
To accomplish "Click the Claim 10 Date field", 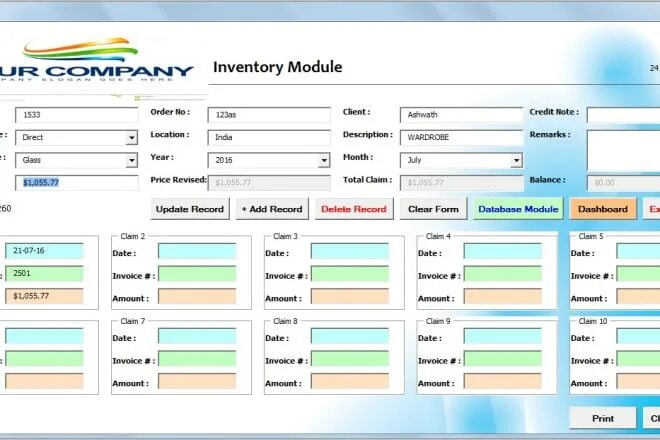I will (638, 336).
